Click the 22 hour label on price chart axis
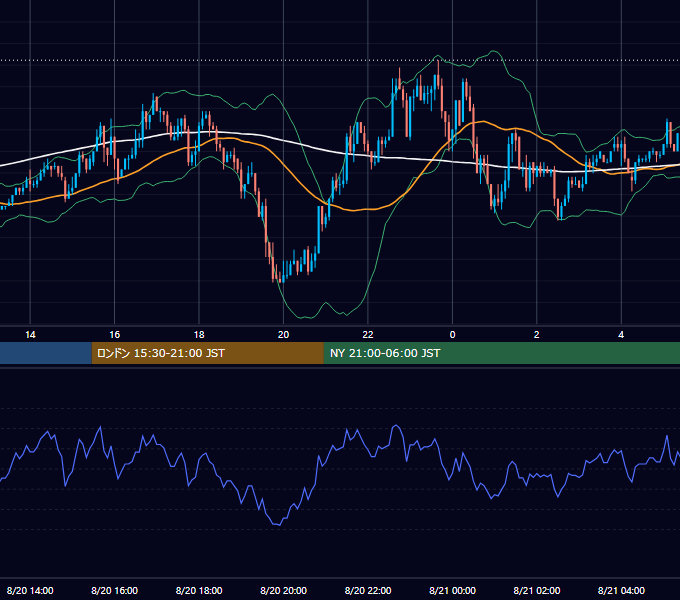This screenshot has height=600, width=680. pyautogui.click(x=368, y=335)
